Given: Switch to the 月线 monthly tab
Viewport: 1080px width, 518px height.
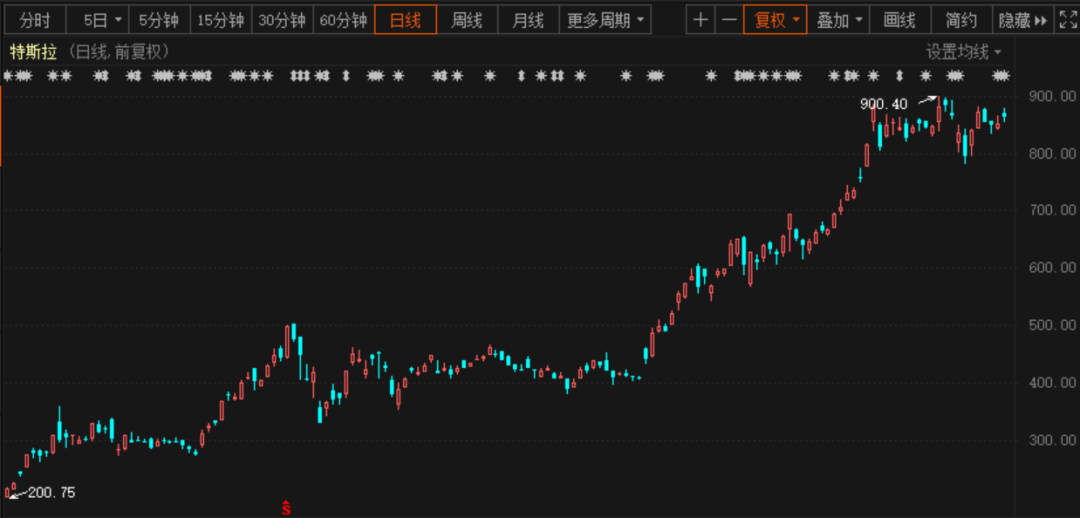Looking at the screenshot, I should click(528, 20).
